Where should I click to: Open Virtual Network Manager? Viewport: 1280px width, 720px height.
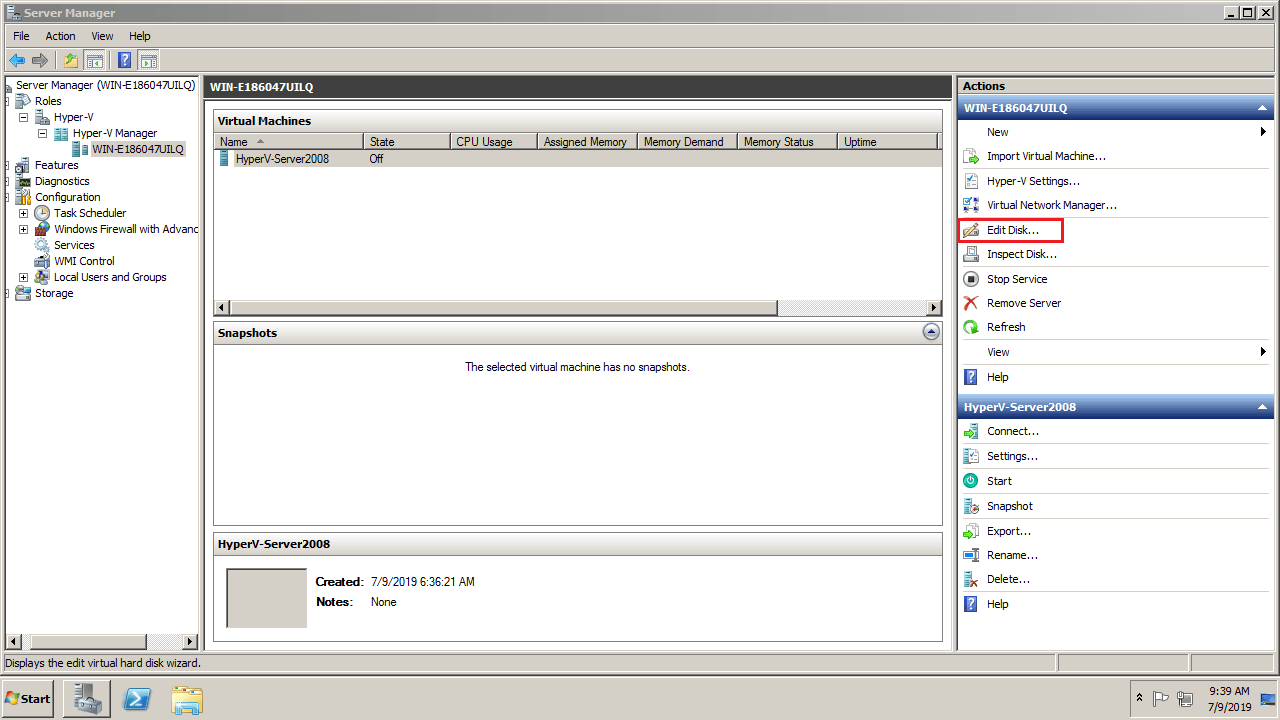click(x=1051, y=205)
